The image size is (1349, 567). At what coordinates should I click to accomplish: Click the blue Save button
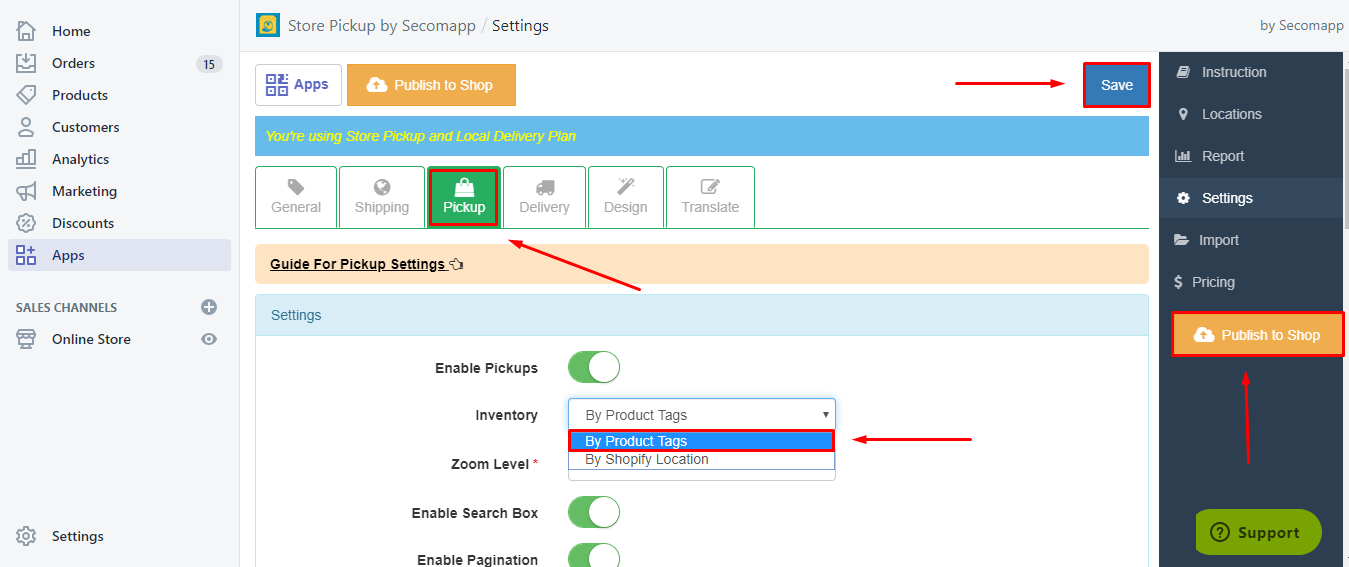point(1117,85)
